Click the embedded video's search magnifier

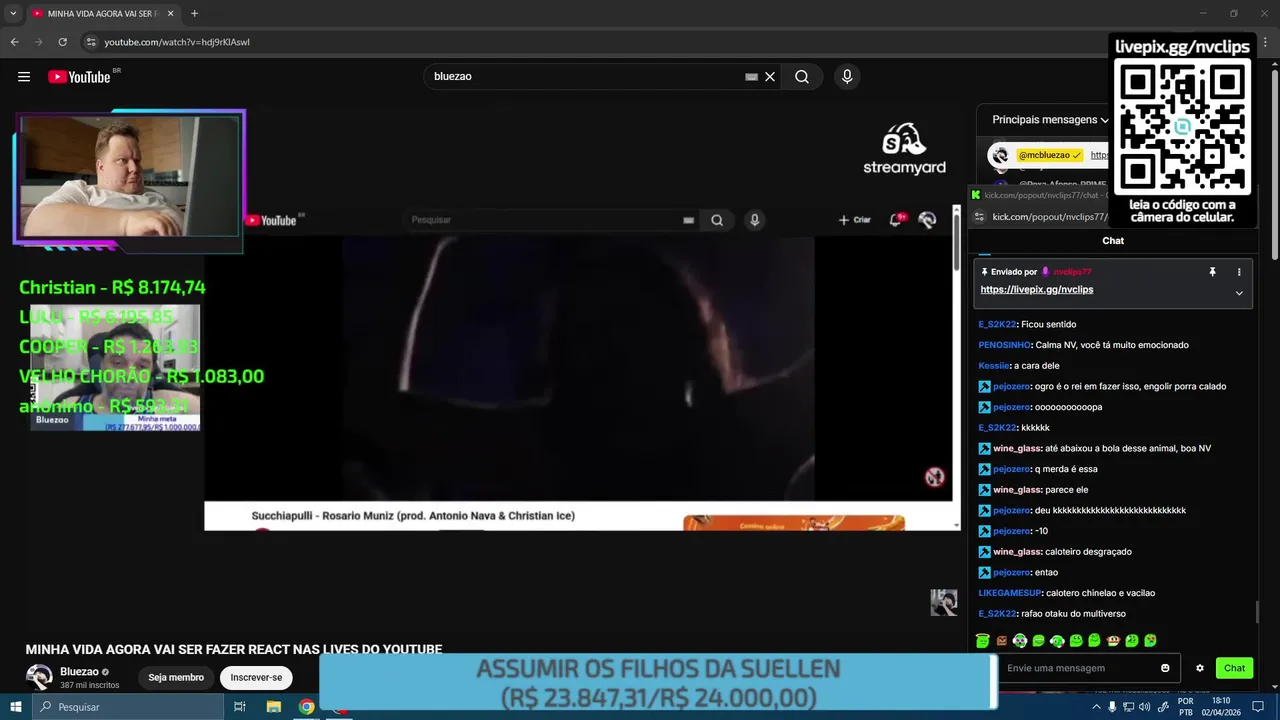click(717, 220)
